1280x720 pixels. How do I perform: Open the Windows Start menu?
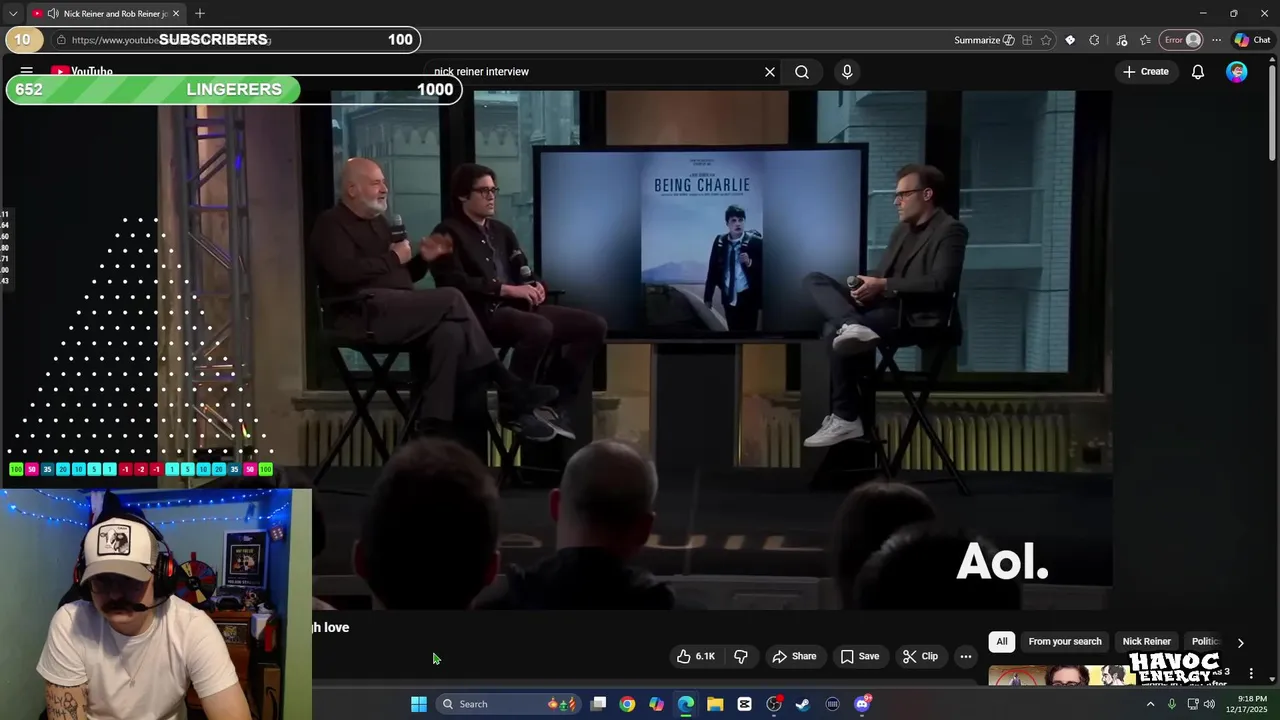pos(419,704)
